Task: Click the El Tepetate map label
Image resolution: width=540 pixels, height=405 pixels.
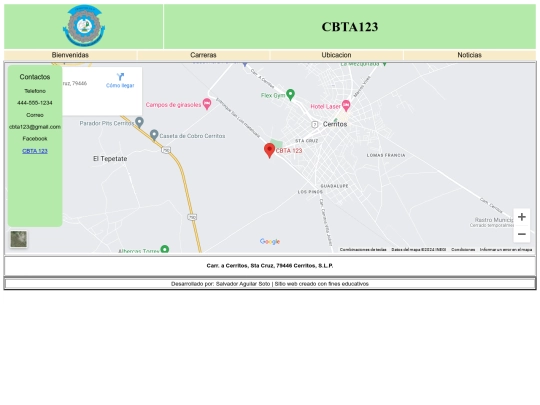Action: [x=110, y=159]
